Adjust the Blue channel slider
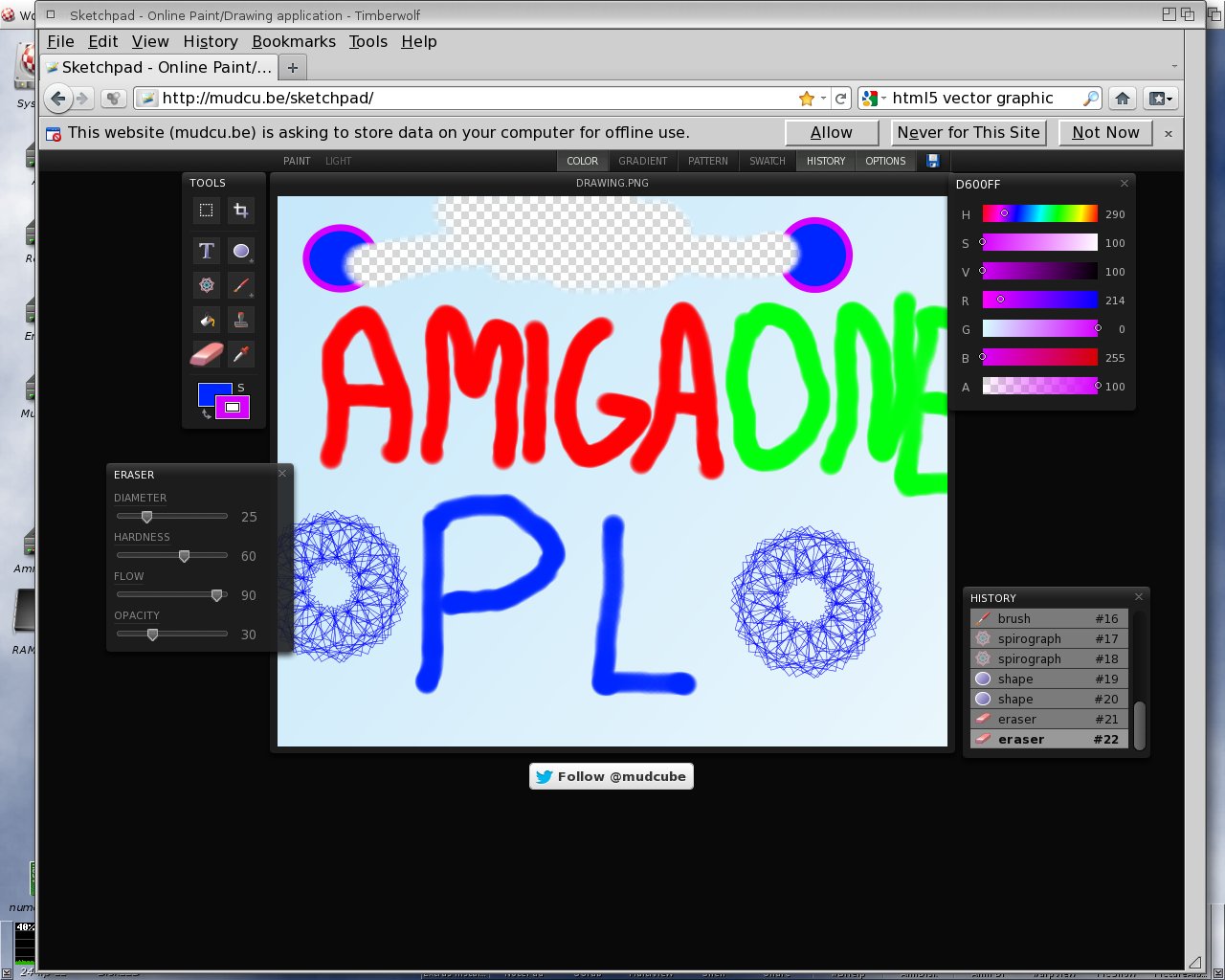The image size is (1225, 980). (x=1040, y=357)
